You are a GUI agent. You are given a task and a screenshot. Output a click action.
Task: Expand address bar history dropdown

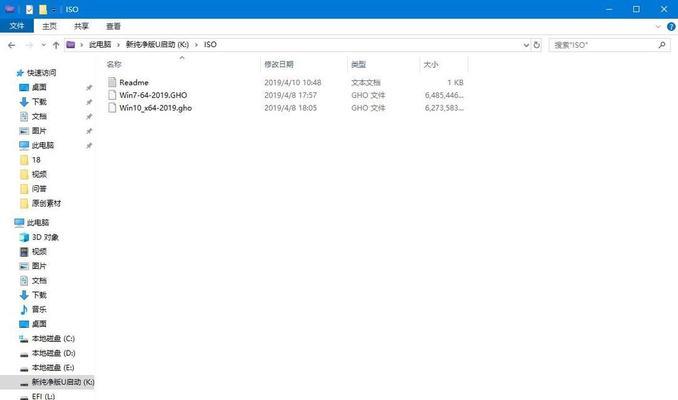[526, 45]
